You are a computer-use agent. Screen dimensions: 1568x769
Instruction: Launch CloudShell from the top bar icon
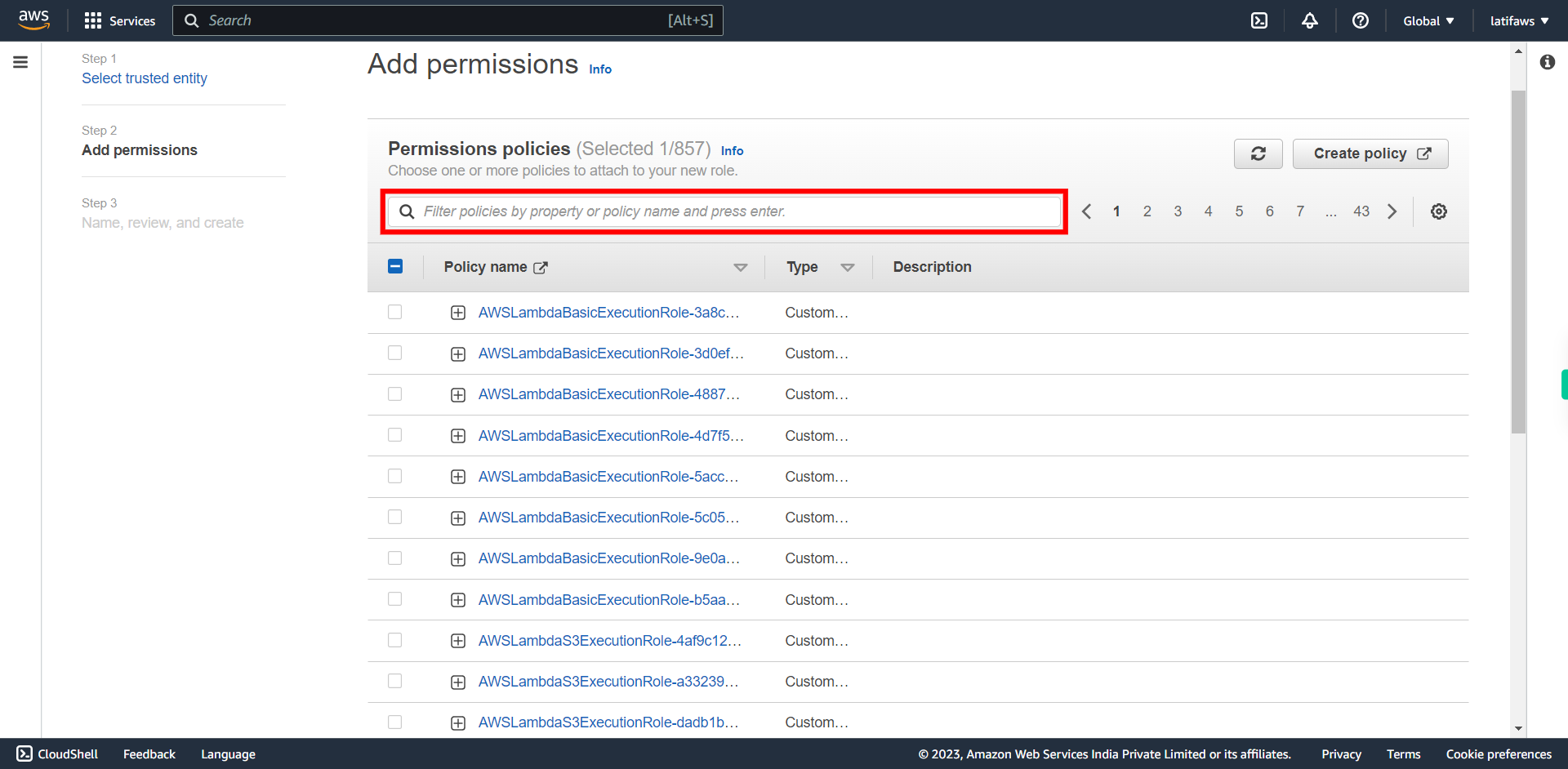1259,20
